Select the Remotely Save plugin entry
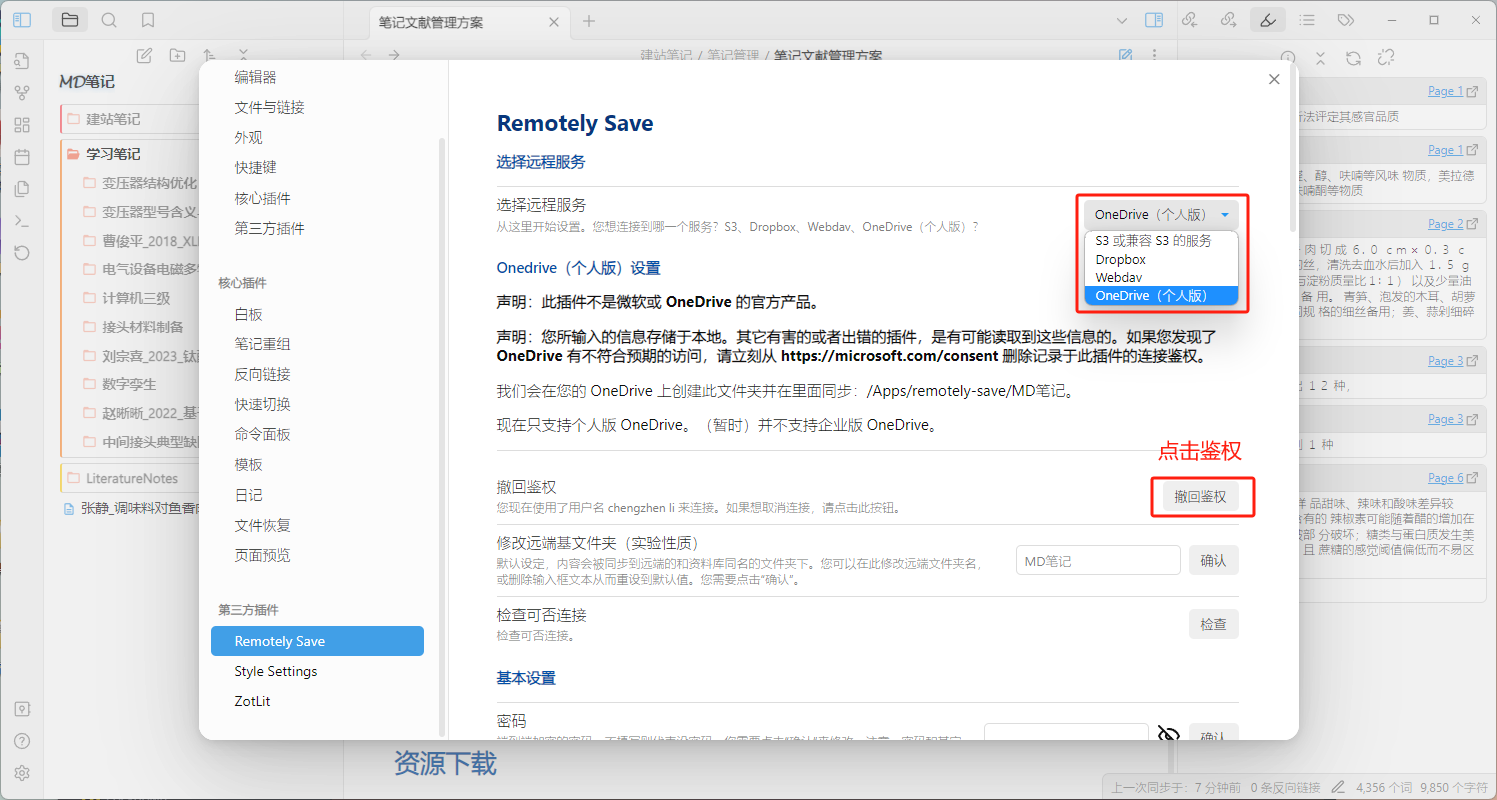The width and height of the screenshot is (1497, 800). [317, 641]
